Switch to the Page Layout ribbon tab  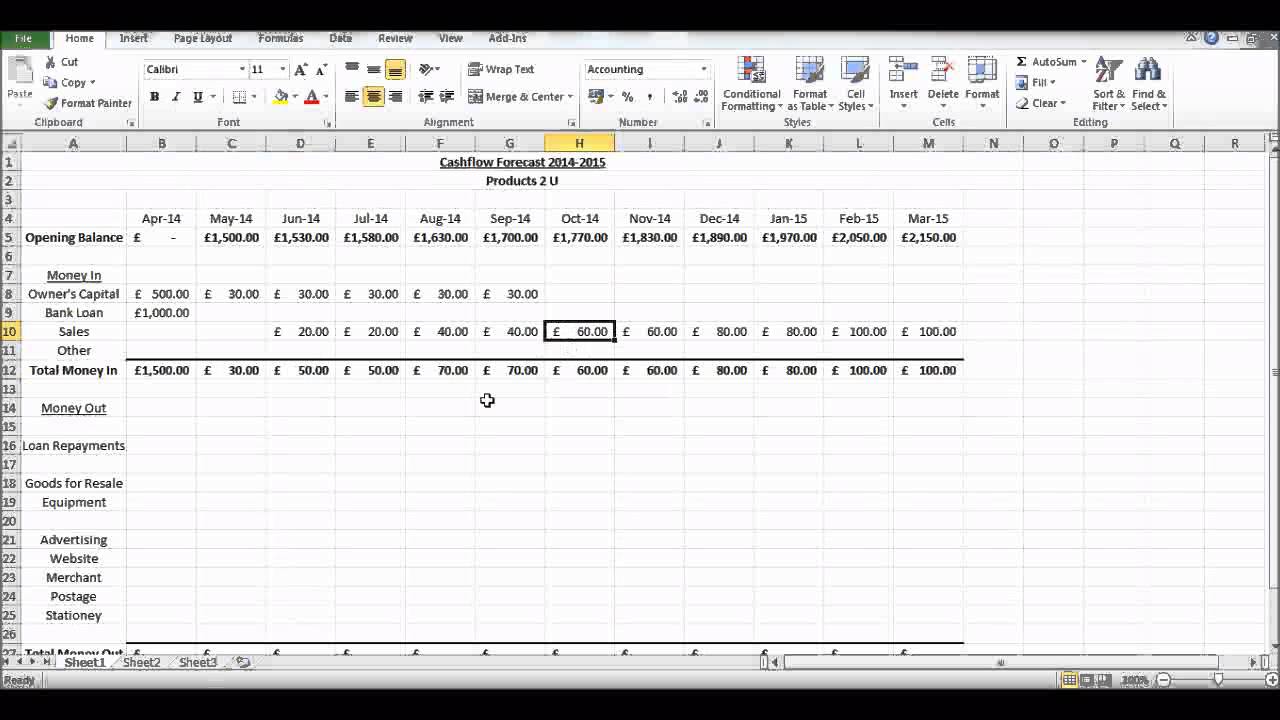[x=202, y=38]
